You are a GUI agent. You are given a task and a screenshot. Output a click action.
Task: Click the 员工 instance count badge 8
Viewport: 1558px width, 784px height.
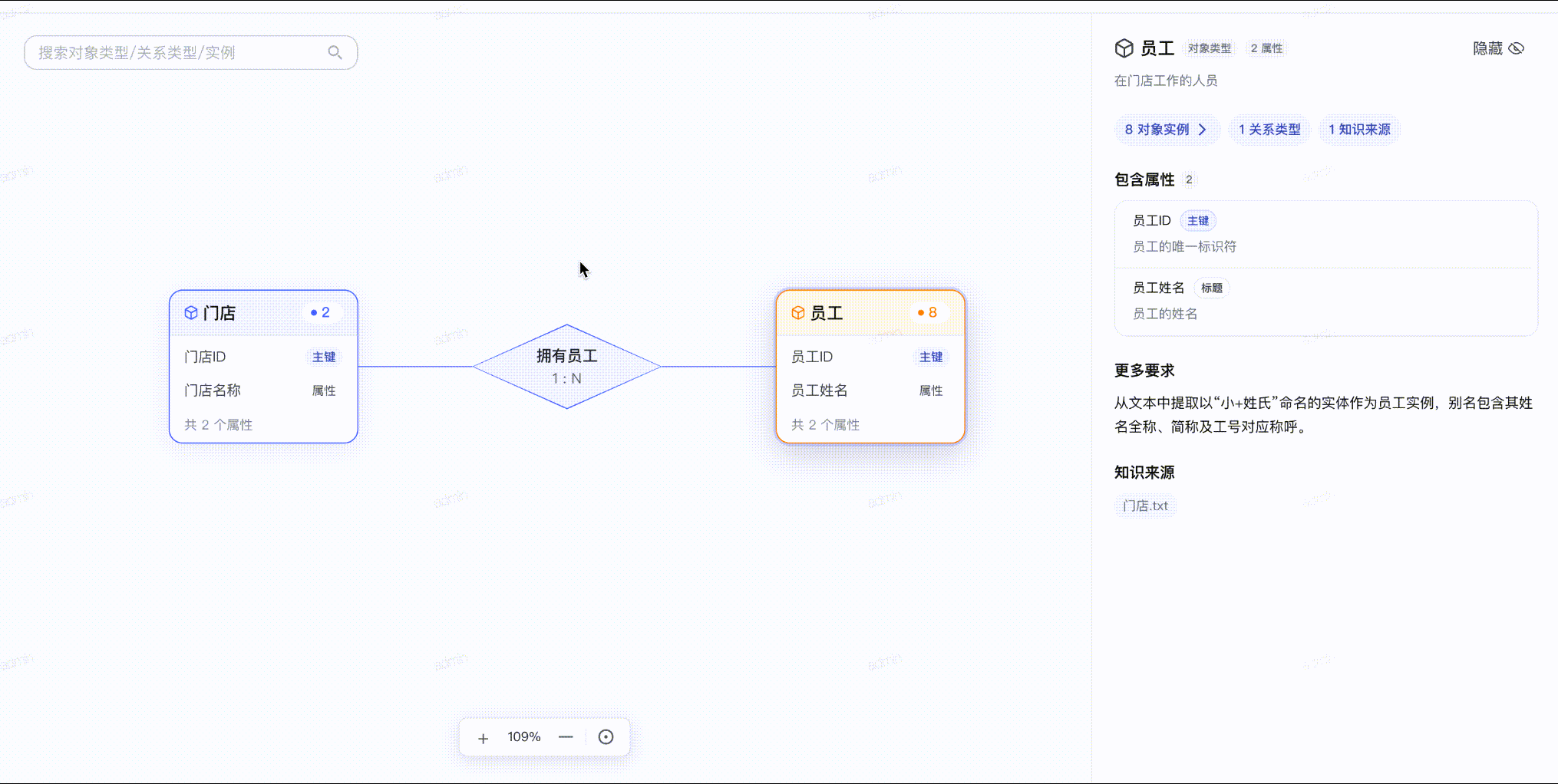click(x=928, y=312)
